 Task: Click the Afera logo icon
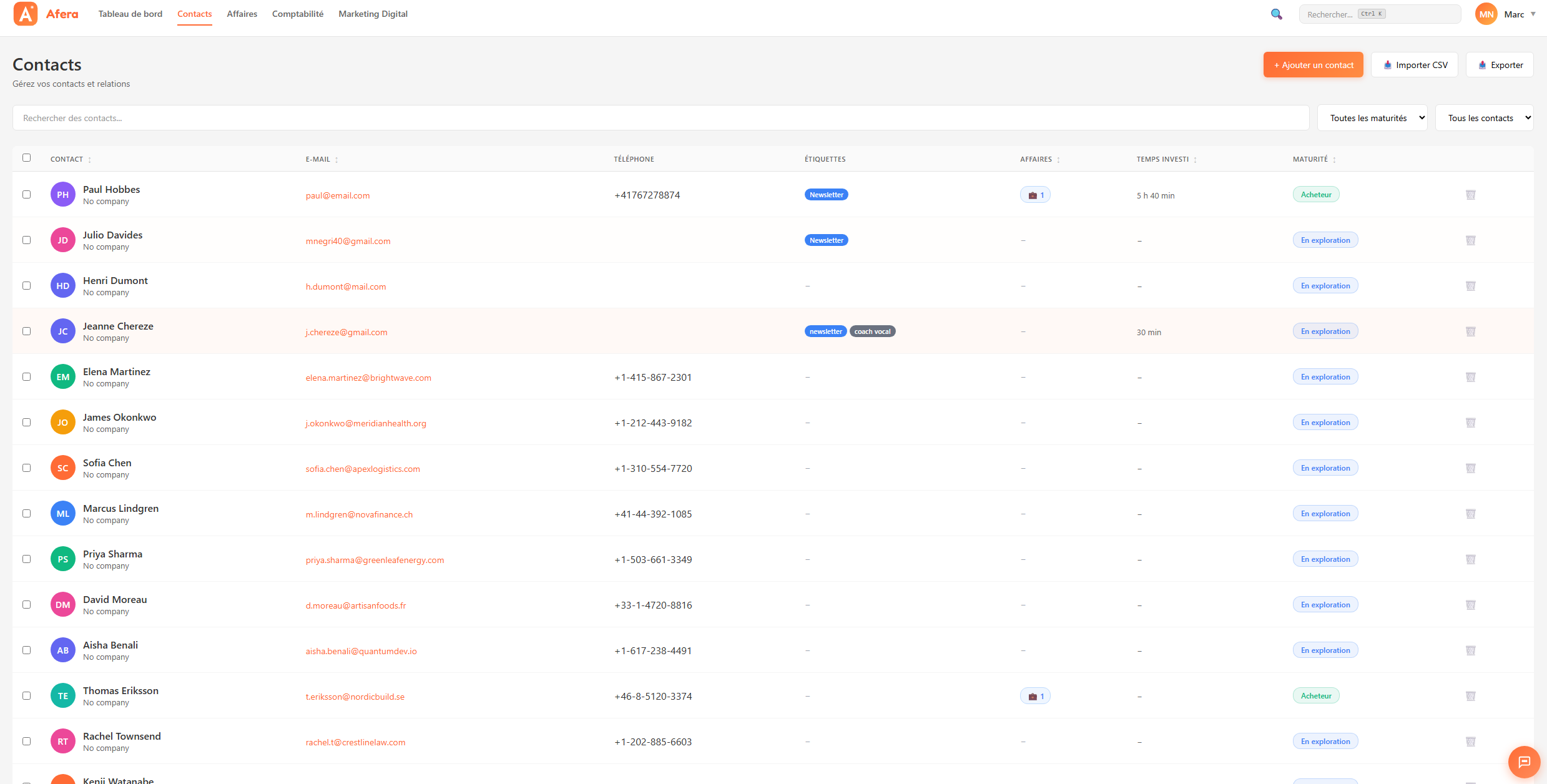click(25, 14)
